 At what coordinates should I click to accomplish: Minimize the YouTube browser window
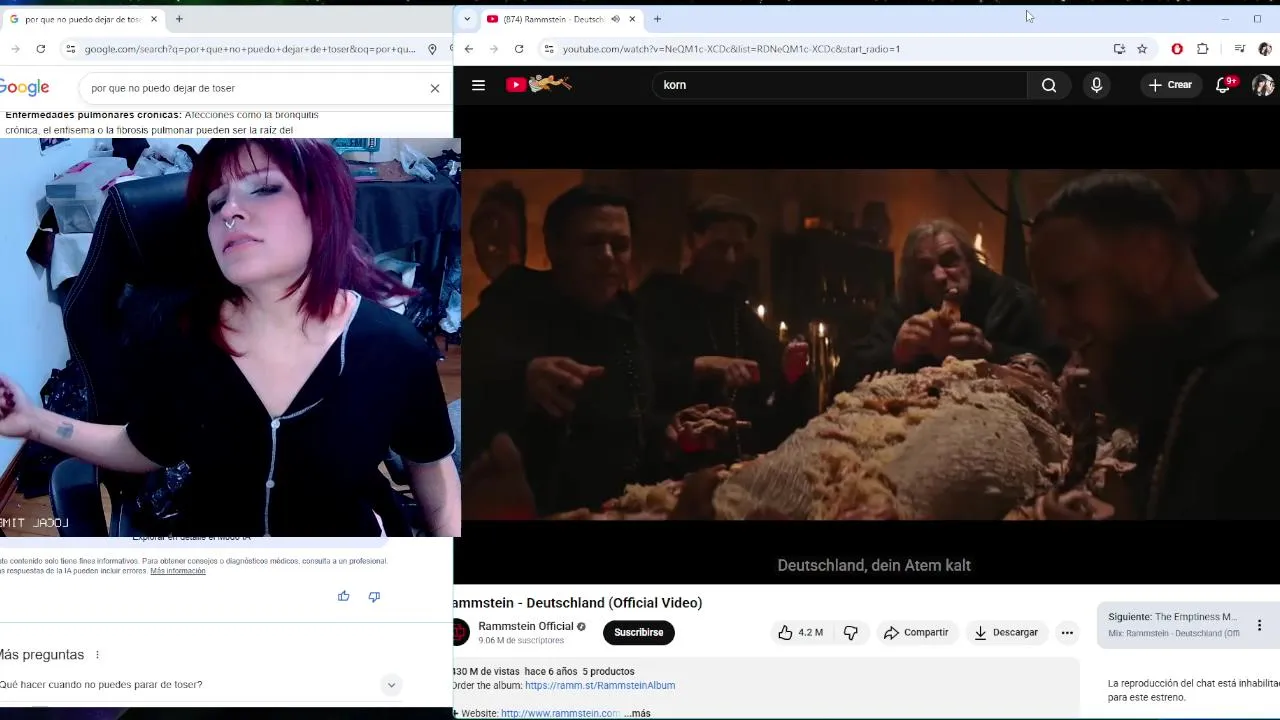[1225, 19]
